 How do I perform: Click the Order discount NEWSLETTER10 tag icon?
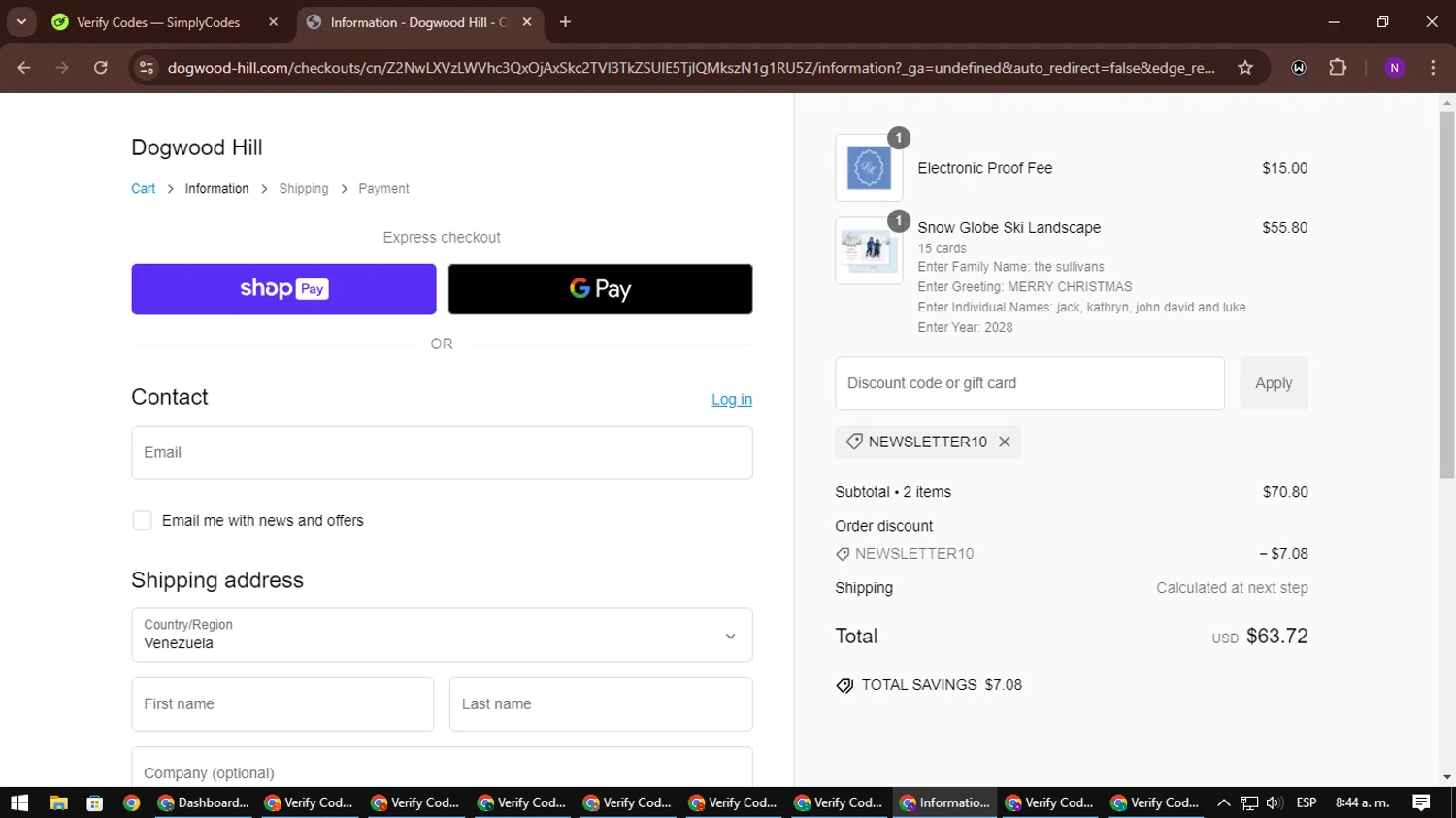pos(843,554)
